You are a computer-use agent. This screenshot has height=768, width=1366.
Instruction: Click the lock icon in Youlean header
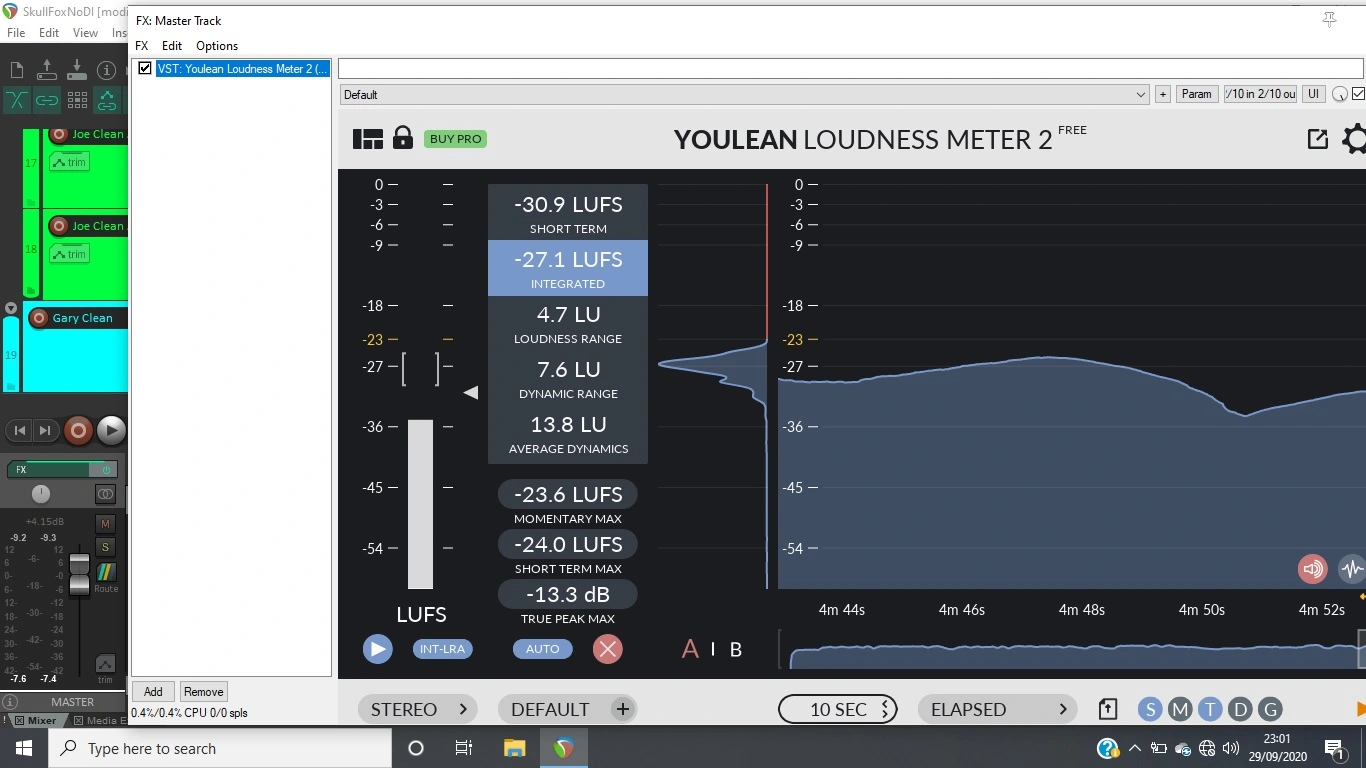[x=403, y=138]
